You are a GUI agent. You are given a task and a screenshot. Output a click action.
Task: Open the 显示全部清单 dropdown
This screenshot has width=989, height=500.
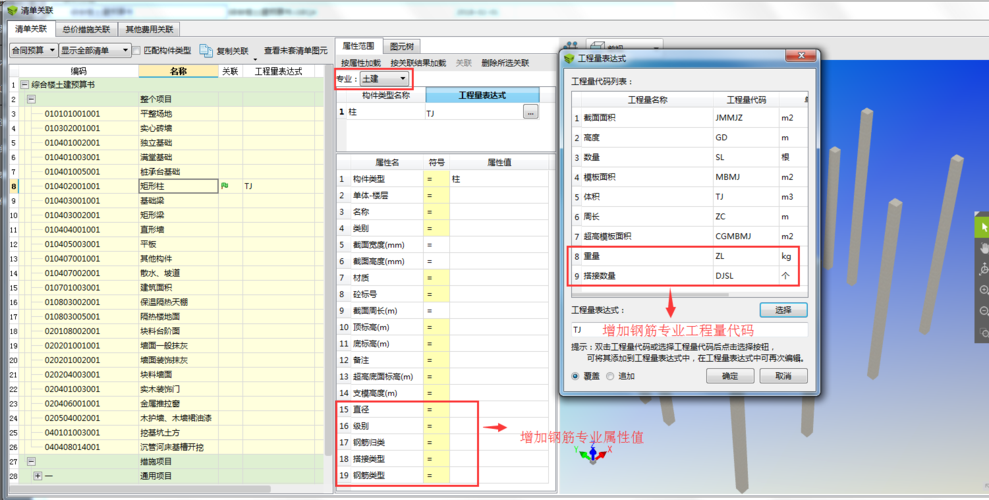95,50
